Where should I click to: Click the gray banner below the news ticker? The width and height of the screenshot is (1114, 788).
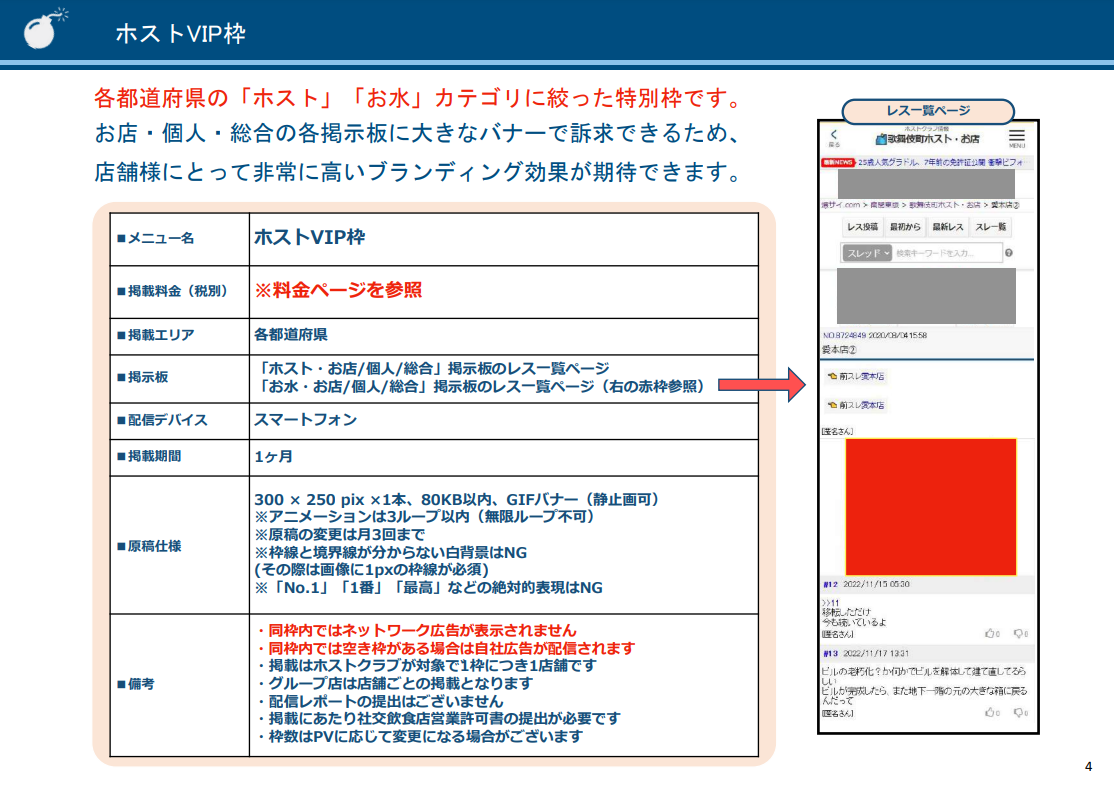tap(926, 183)
